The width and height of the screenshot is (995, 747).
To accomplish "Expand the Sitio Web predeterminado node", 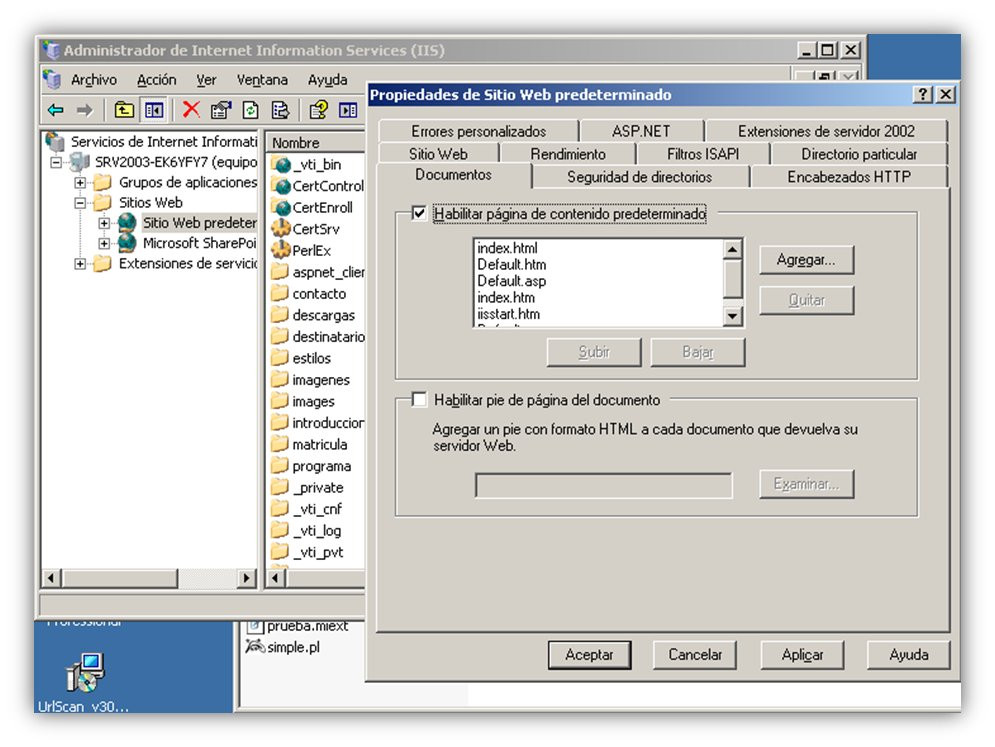I will [104, 223].
